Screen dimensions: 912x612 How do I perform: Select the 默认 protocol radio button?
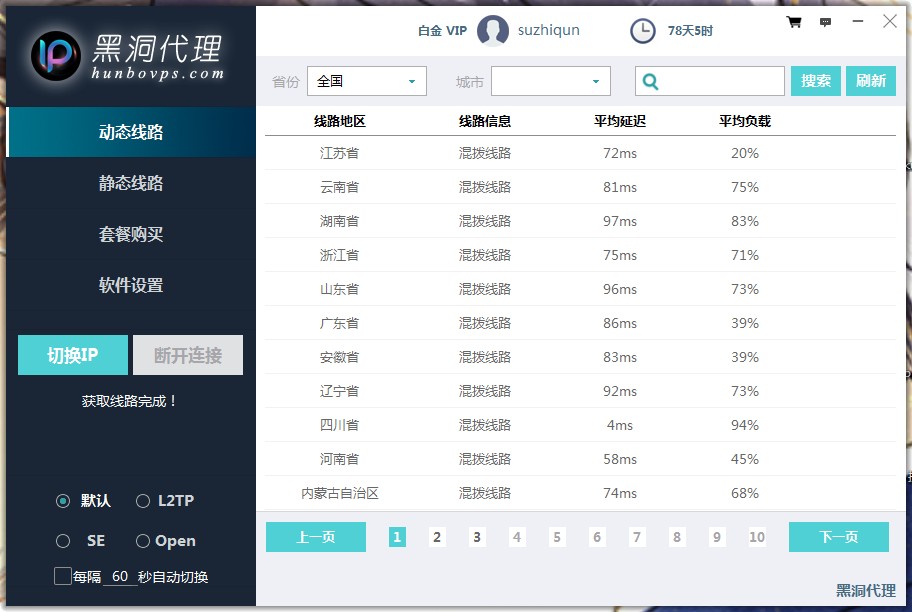point(63,501)
